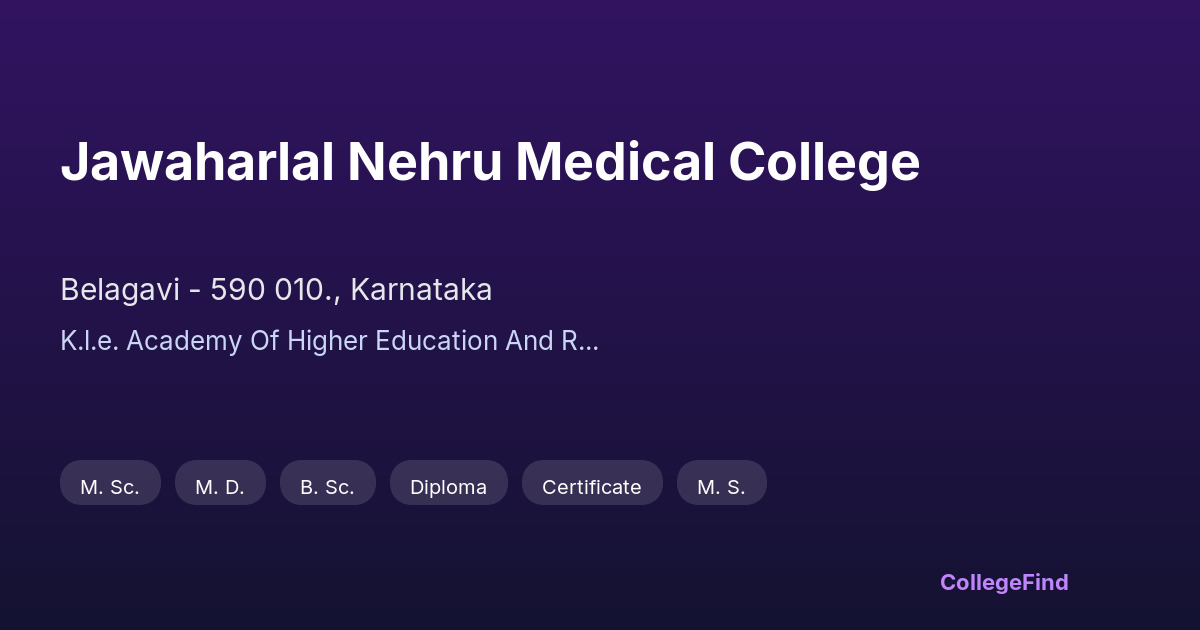Click the word Karnataka in the address
The image size is (1200, 630).
pyautogui.click(x=421, y=290)
